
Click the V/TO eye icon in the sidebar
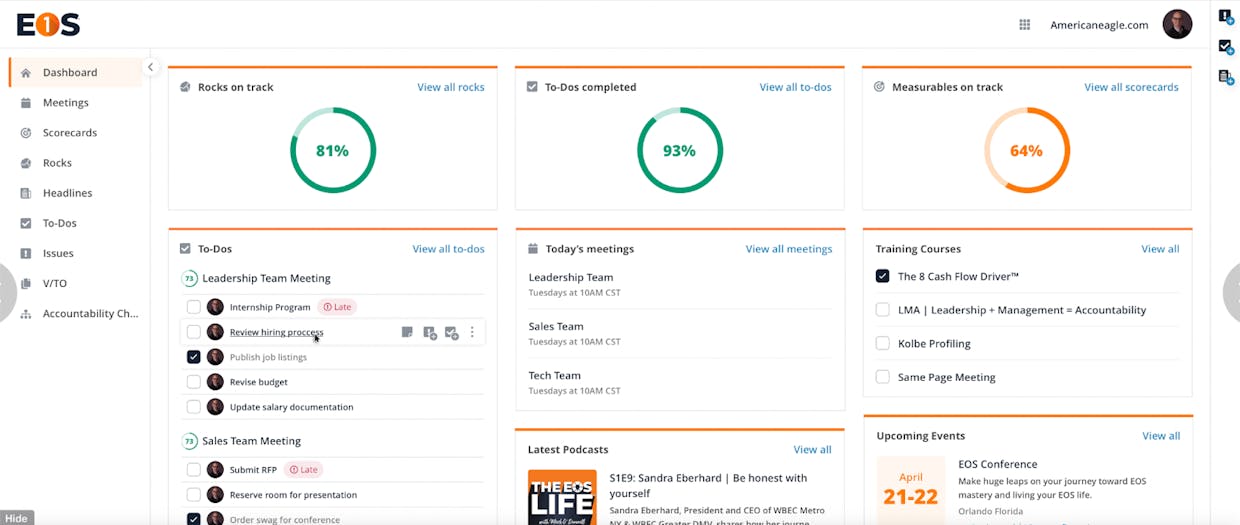[x=26, y=283]
